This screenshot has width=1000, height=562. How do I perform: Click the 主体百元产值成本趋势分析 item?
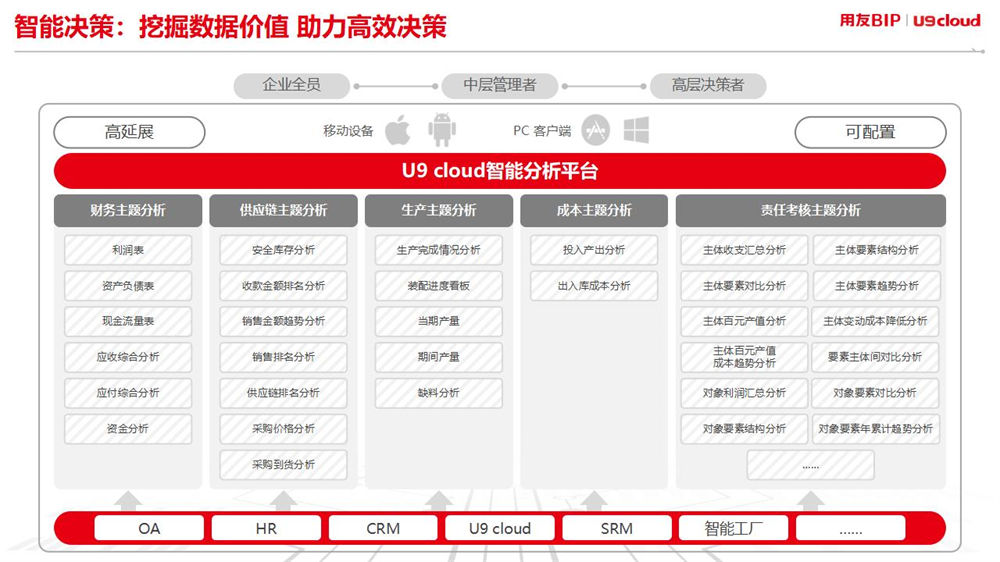(744, 357)
